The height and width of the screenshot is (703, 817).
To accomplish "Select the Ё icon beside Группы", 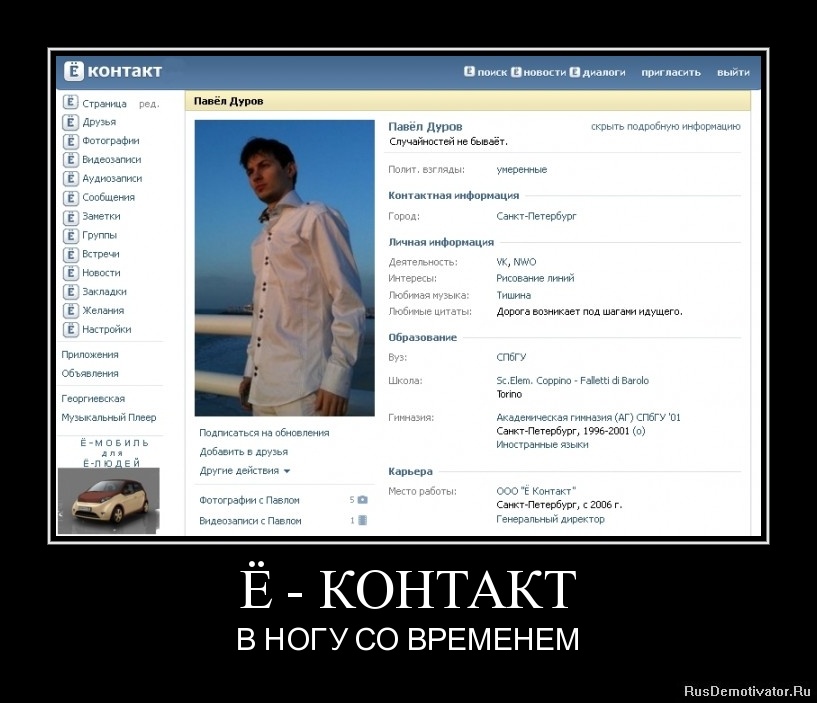I will click(69, 235).
